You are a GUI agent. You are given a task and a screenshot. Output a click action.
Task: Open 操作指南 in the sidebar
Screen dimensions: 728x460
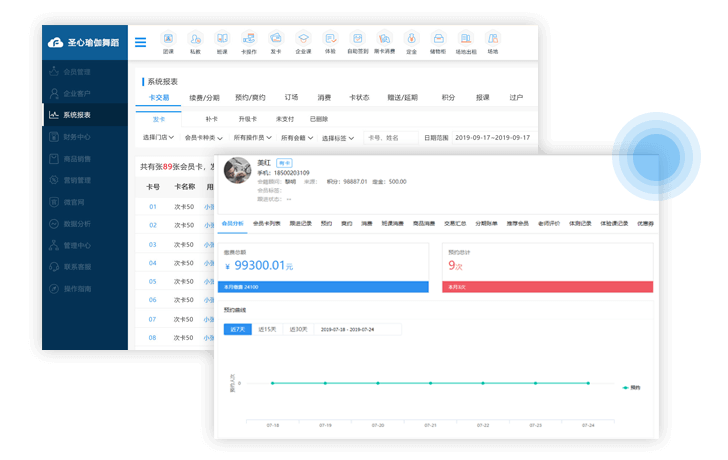pos(84,289)
